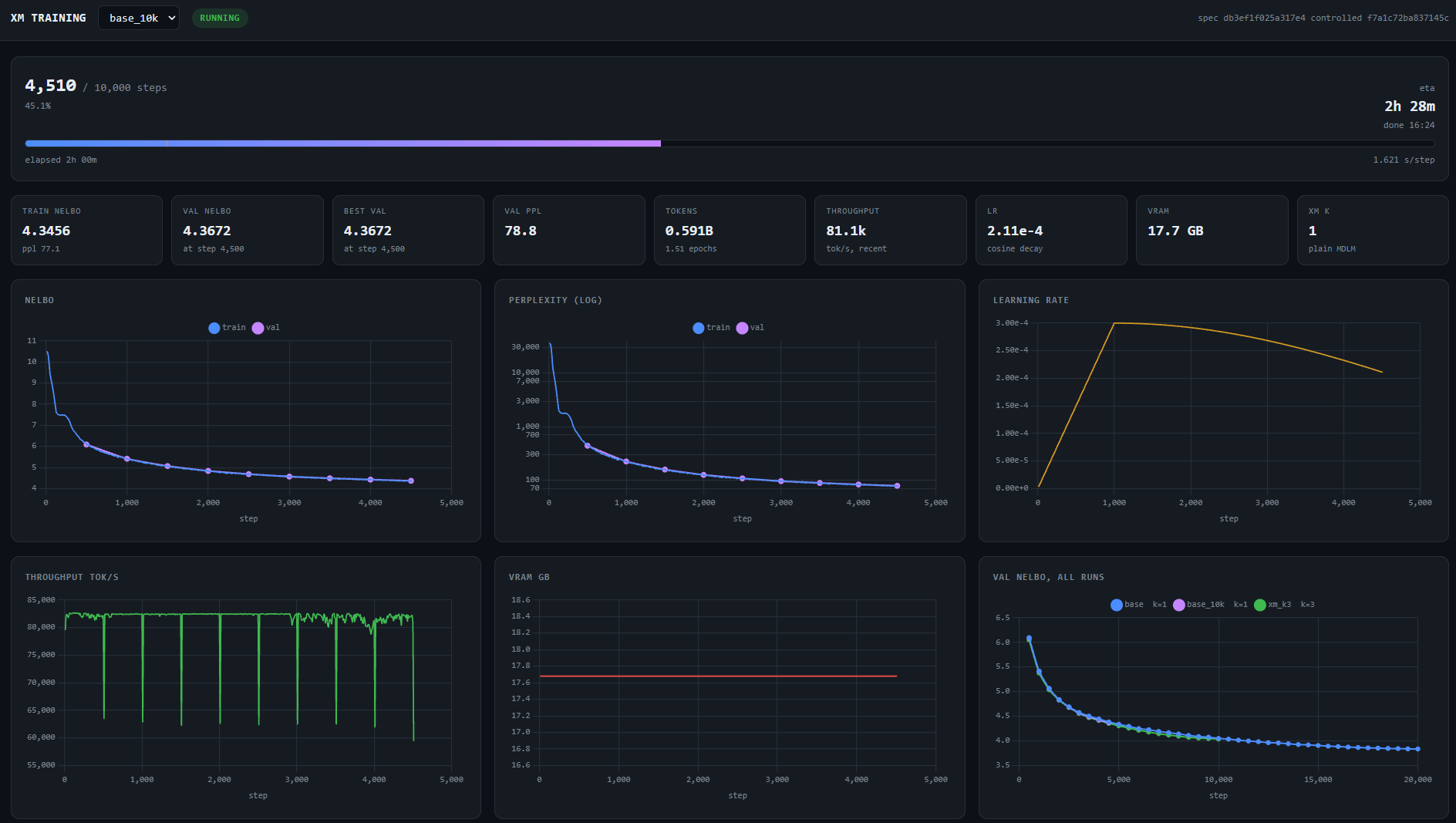Click the LR value 2.11e-4
1456x823 pixels.
(x=1015, y=231)
